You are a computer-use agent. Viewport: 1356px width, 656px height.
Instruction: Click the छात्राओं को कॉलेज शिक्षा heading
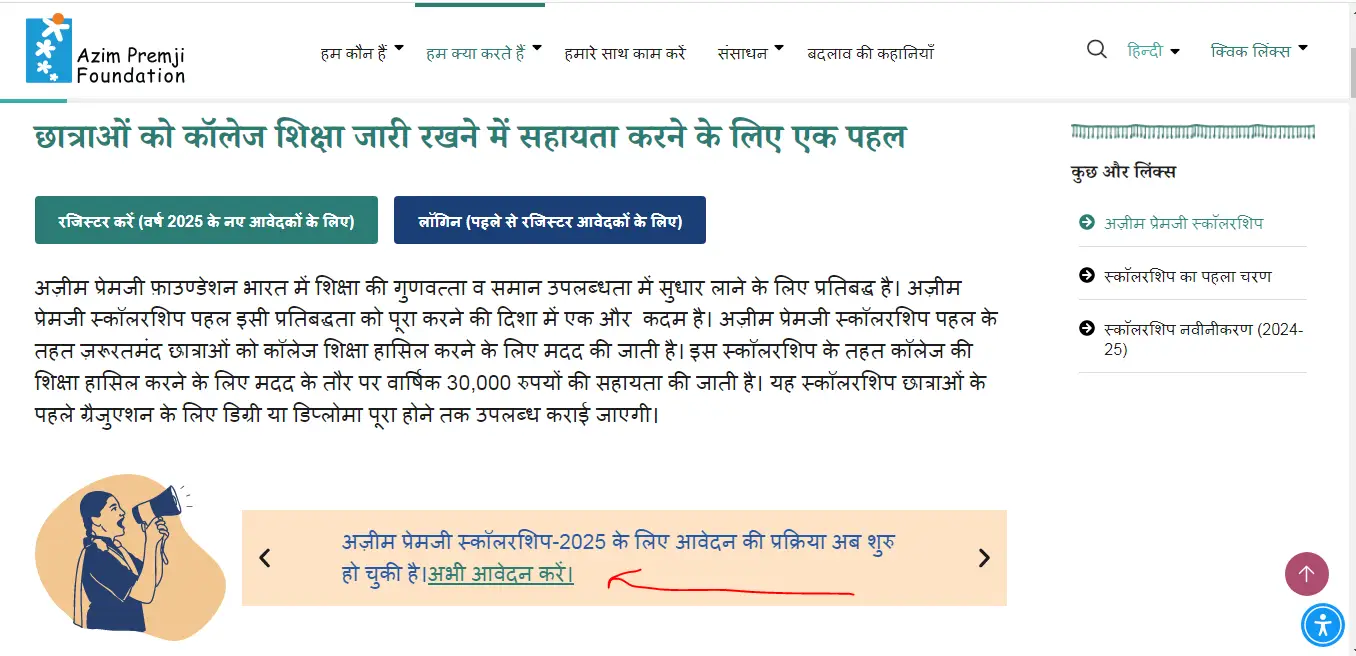pyautogui.click(x=470, y=137)
